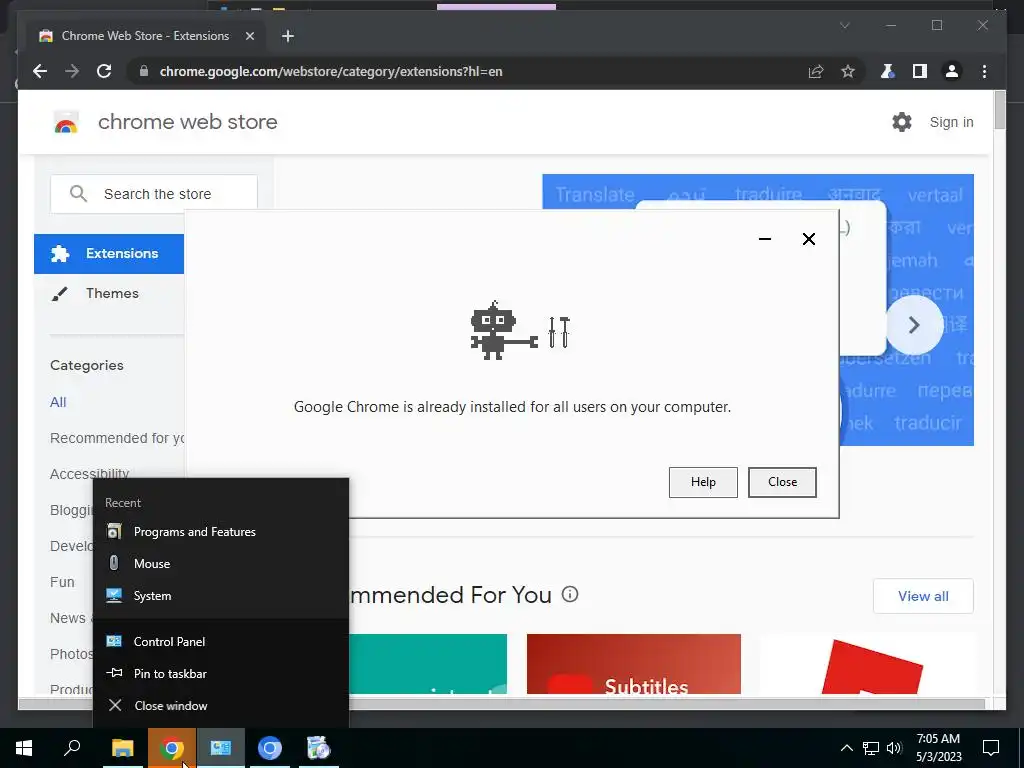
Task: Advance the banner carousel with next arrow
Action: [x=914, y=325]
